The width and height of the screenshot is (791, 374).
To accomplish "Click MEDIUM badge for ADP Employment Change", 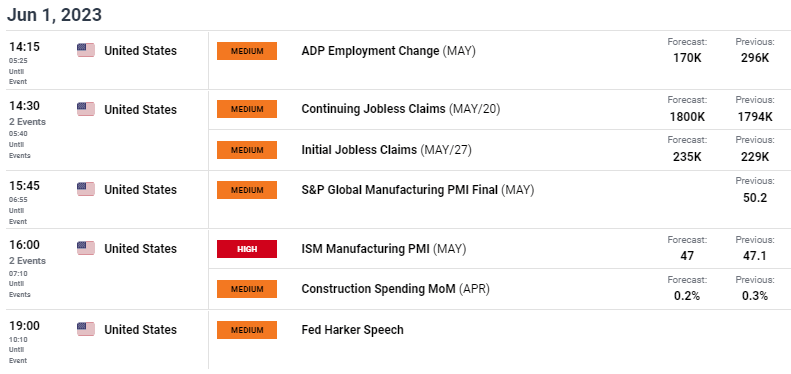I will click(247, 51).
